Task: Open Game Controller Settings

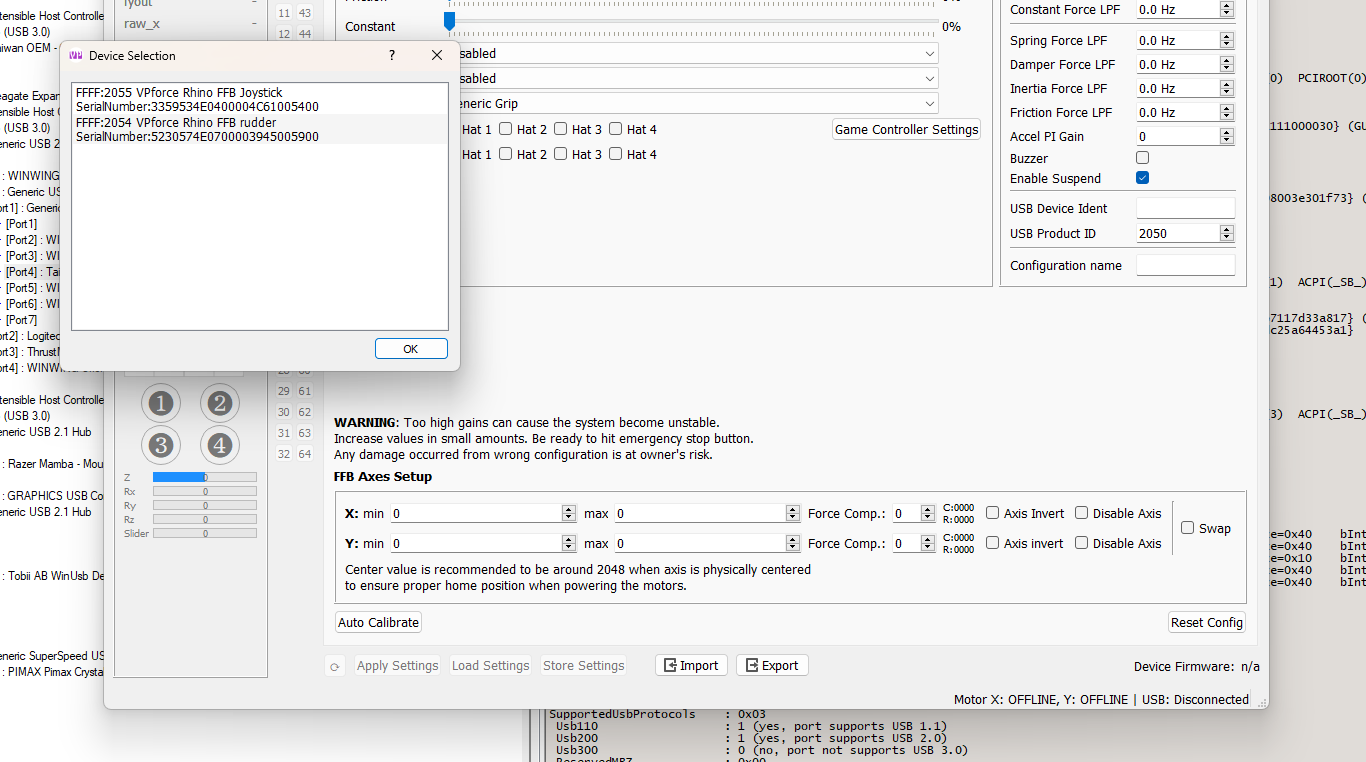Action: pos(906,130)
